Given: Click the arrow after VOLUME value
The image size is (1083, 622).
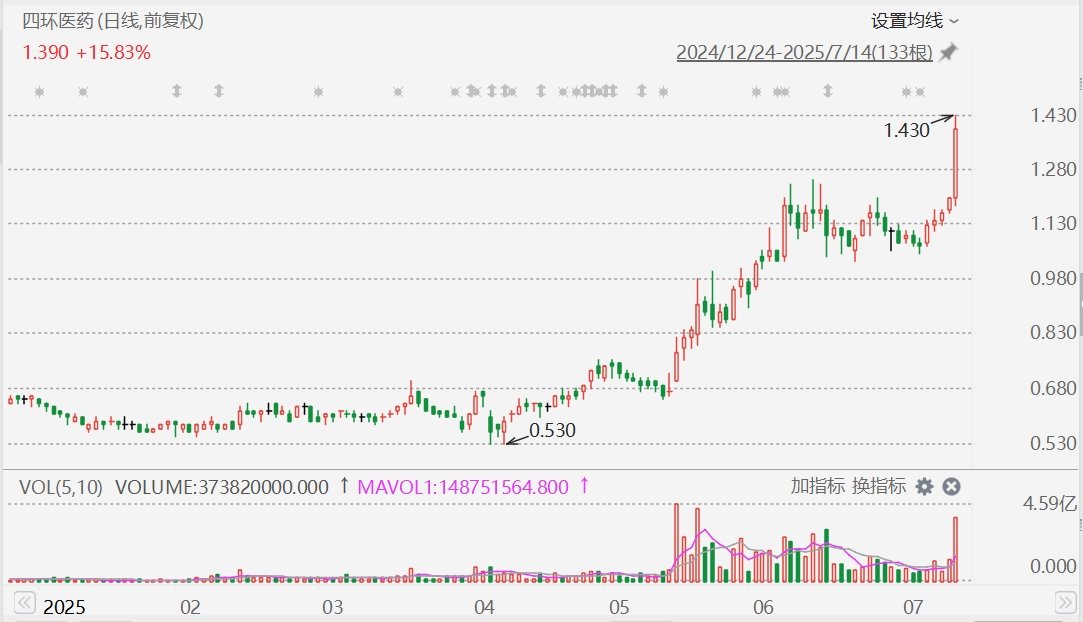Looking at the screenshot, I should 344,486.
